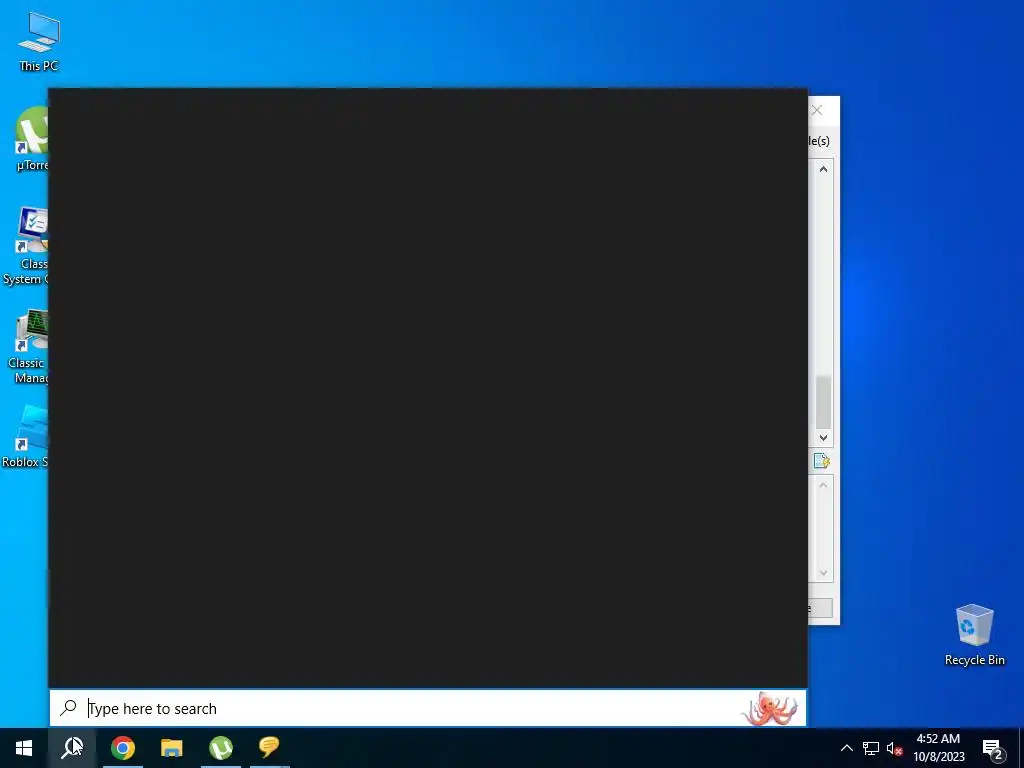
Task: Select the µTorrent desktop shortcut
Action: click(31, 138)
